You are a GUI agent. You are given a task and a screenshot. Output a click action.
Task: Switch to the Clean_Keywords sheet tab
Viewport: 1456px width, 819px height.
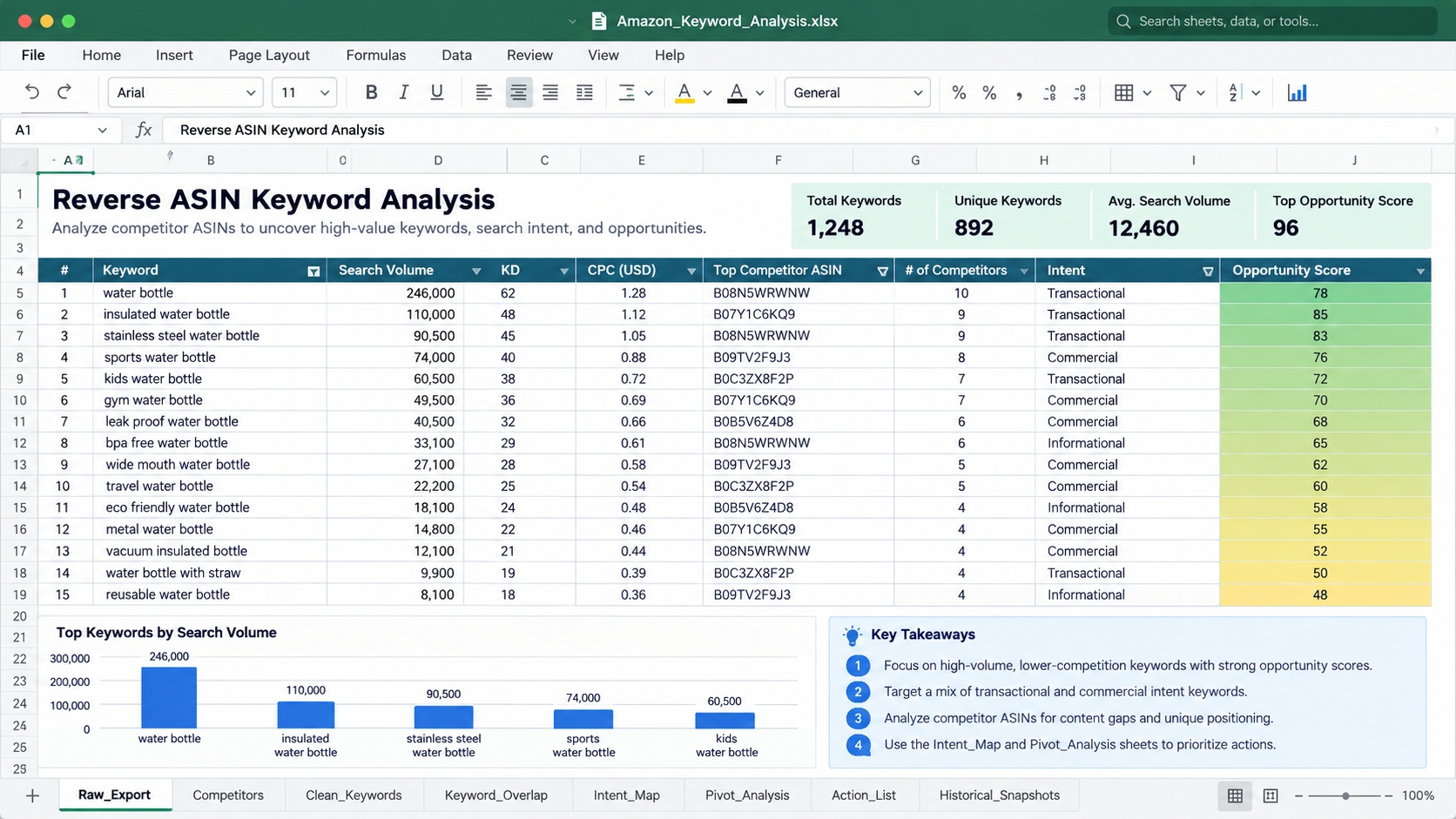(354, 796)
